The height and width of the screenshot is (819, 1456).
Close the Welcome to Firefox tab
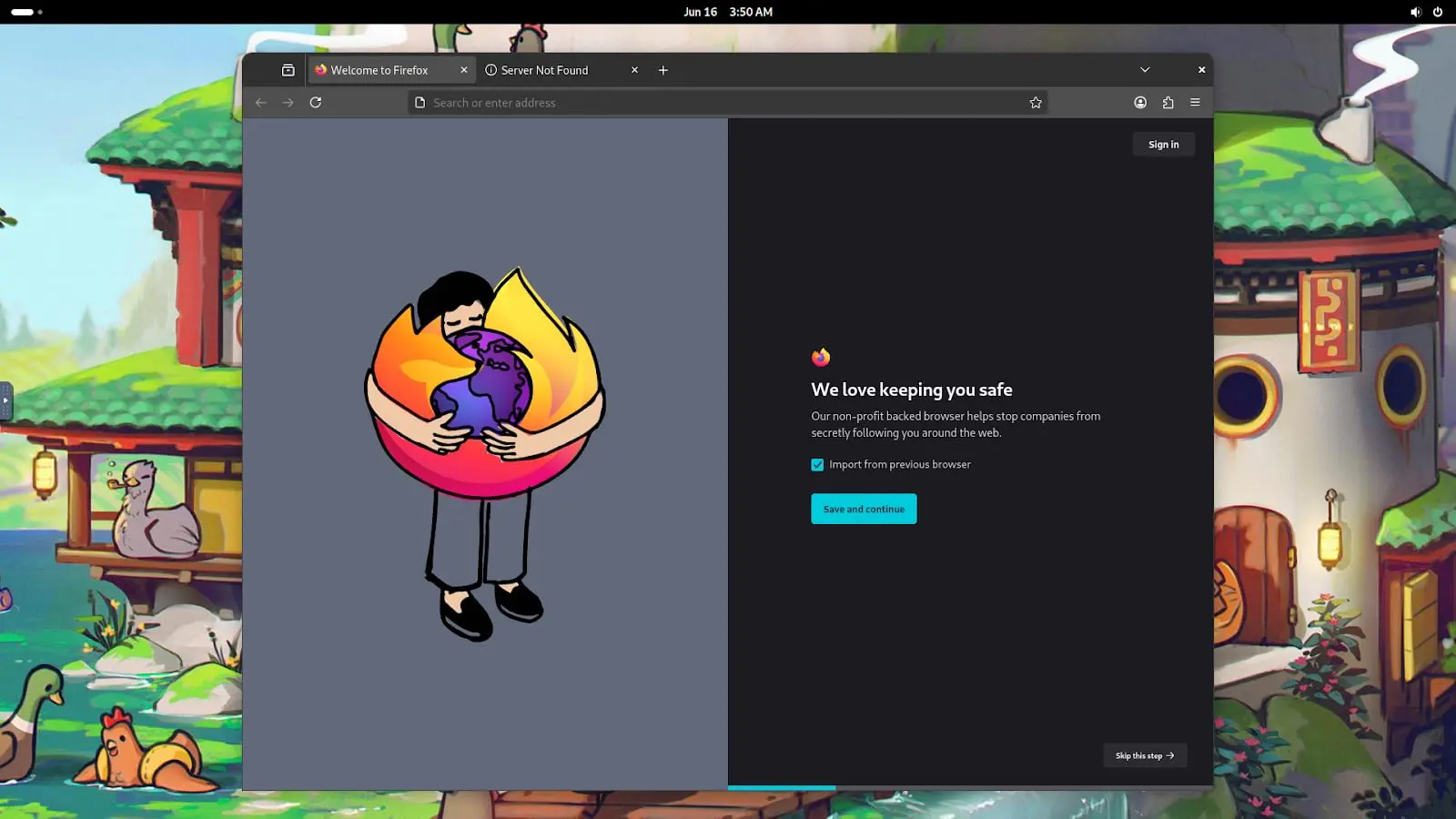464,70
